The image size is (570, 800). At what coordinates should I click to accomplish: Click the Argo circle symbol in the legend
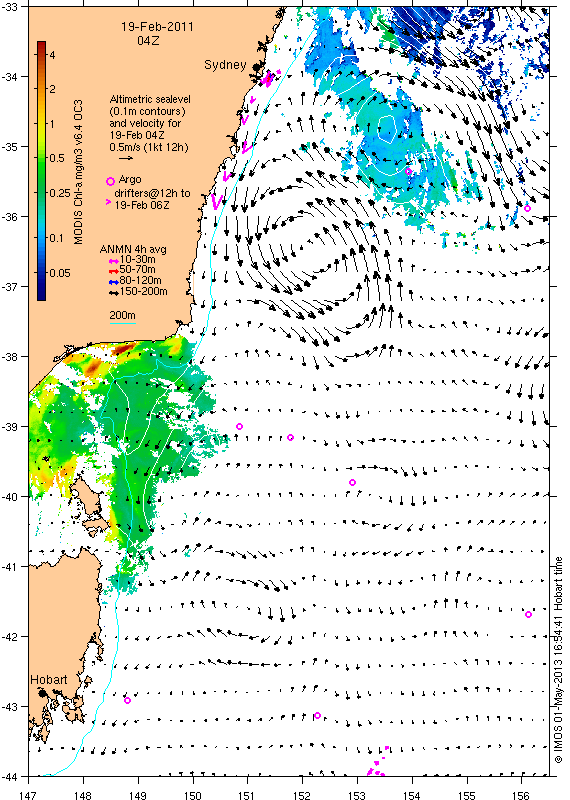[x=110, y=181]
